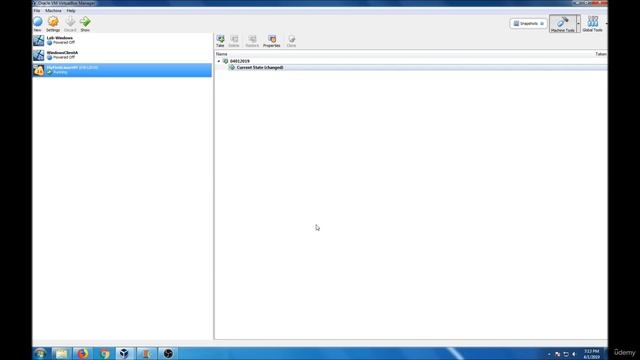Click the Snapshots tool label

[x=529, y=24]
